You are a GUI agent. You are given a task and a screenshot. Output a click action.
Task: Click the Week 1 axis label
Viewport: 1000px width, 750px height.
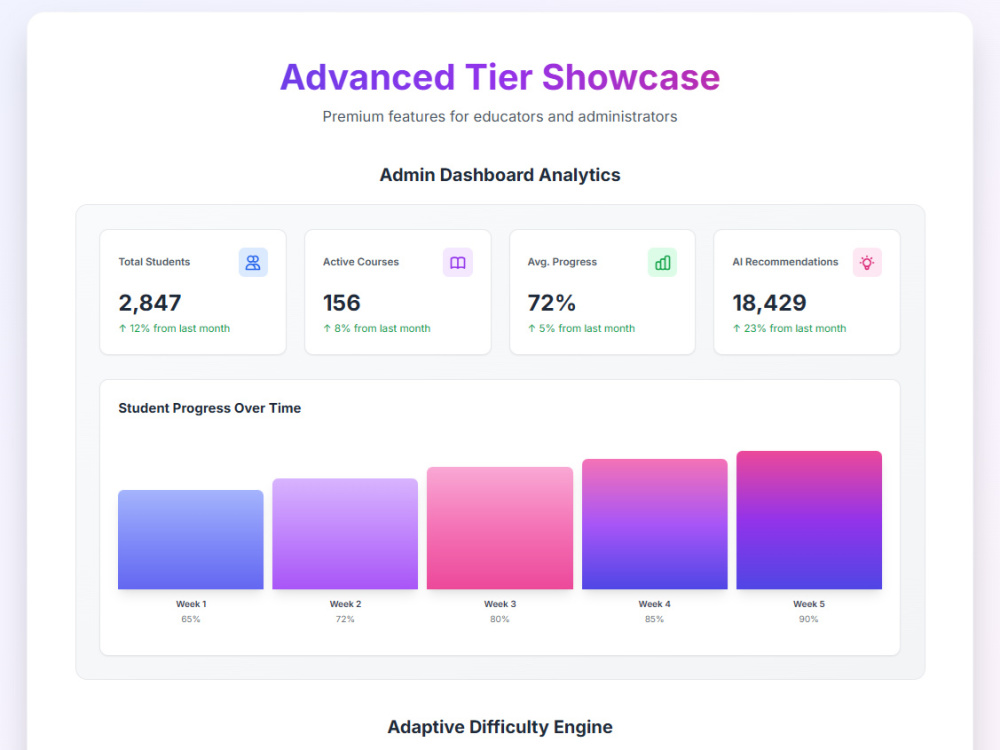(191, 604)
